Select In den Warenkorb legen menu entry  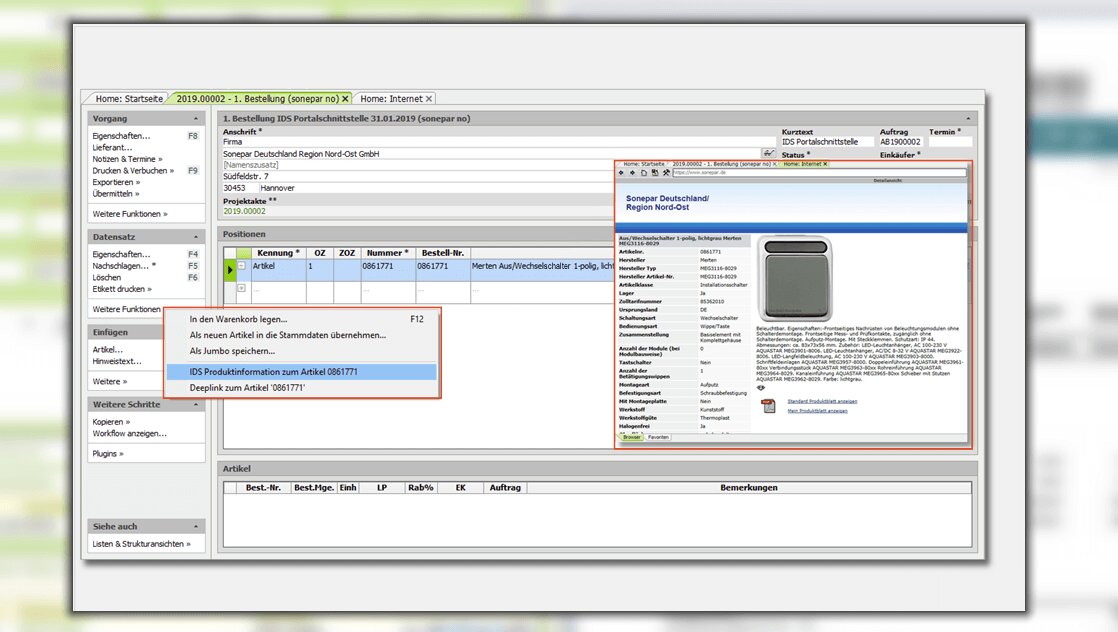click(238, 319)
